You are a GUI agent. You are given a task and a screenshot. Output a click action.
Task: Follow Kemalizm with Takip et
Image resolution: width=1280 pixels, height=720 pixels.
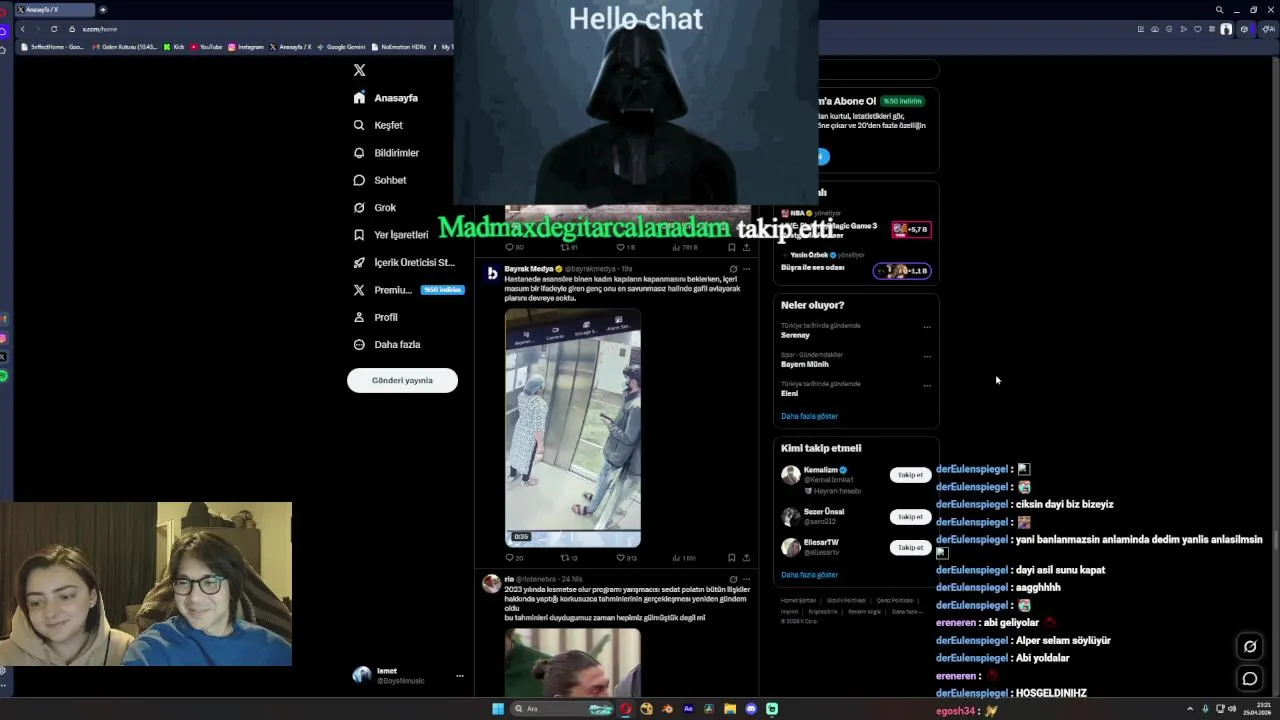910,475
